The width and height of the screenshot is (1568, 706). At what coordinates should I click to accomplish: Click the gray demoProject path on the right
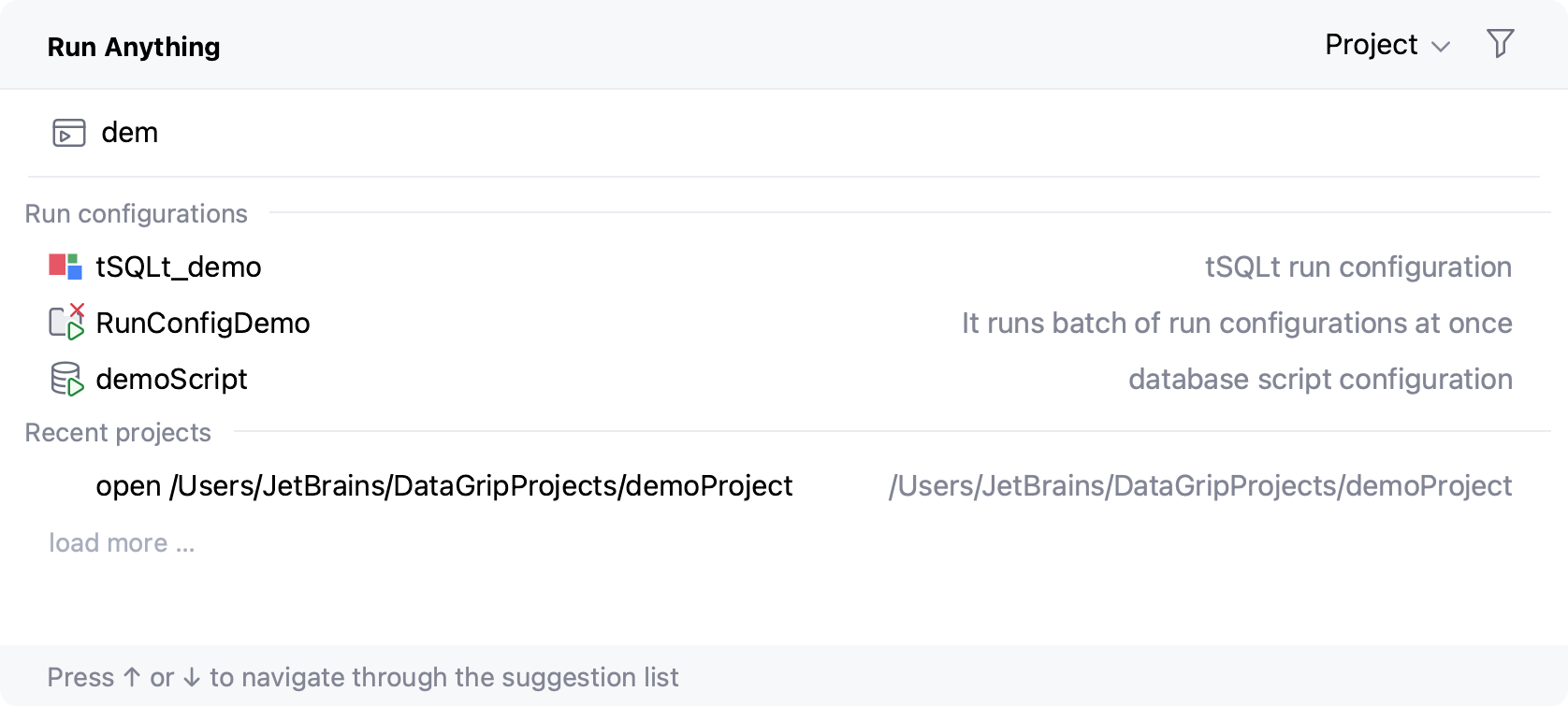[1199, 486]
